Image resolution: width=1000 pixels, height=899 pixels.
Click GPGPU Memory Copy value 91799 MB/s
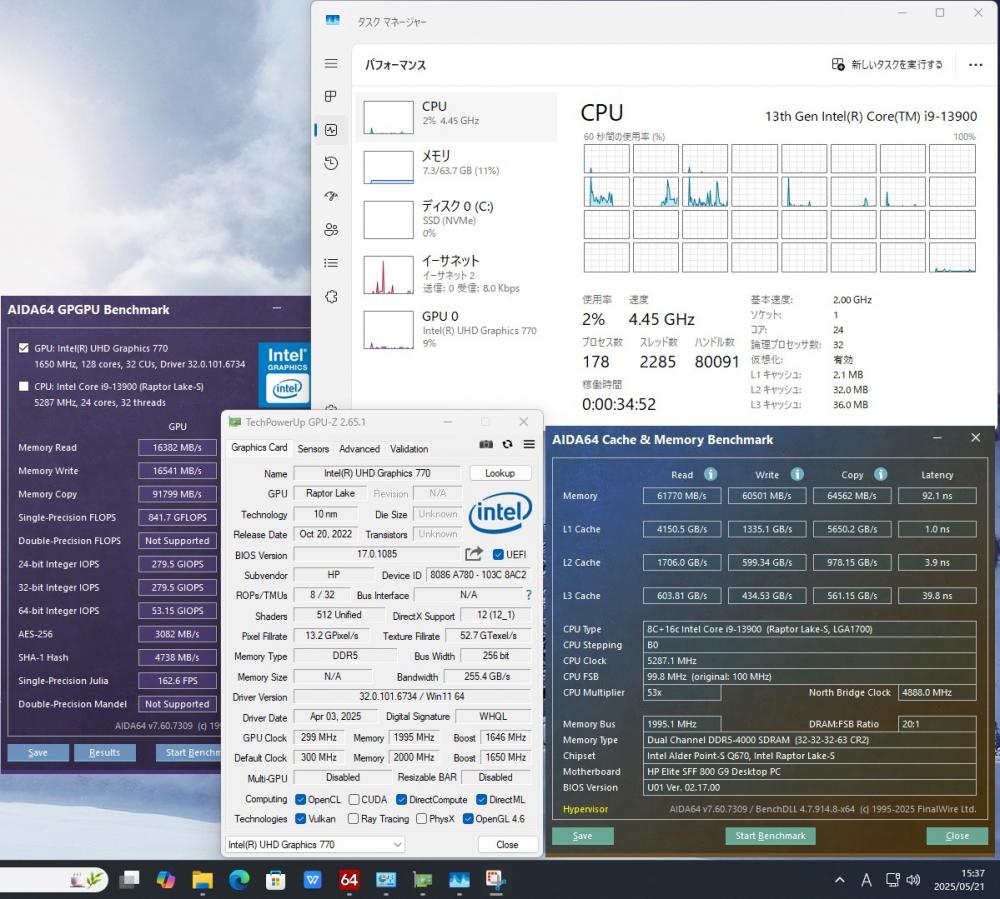pyautogui.click(x=177, y=494)
